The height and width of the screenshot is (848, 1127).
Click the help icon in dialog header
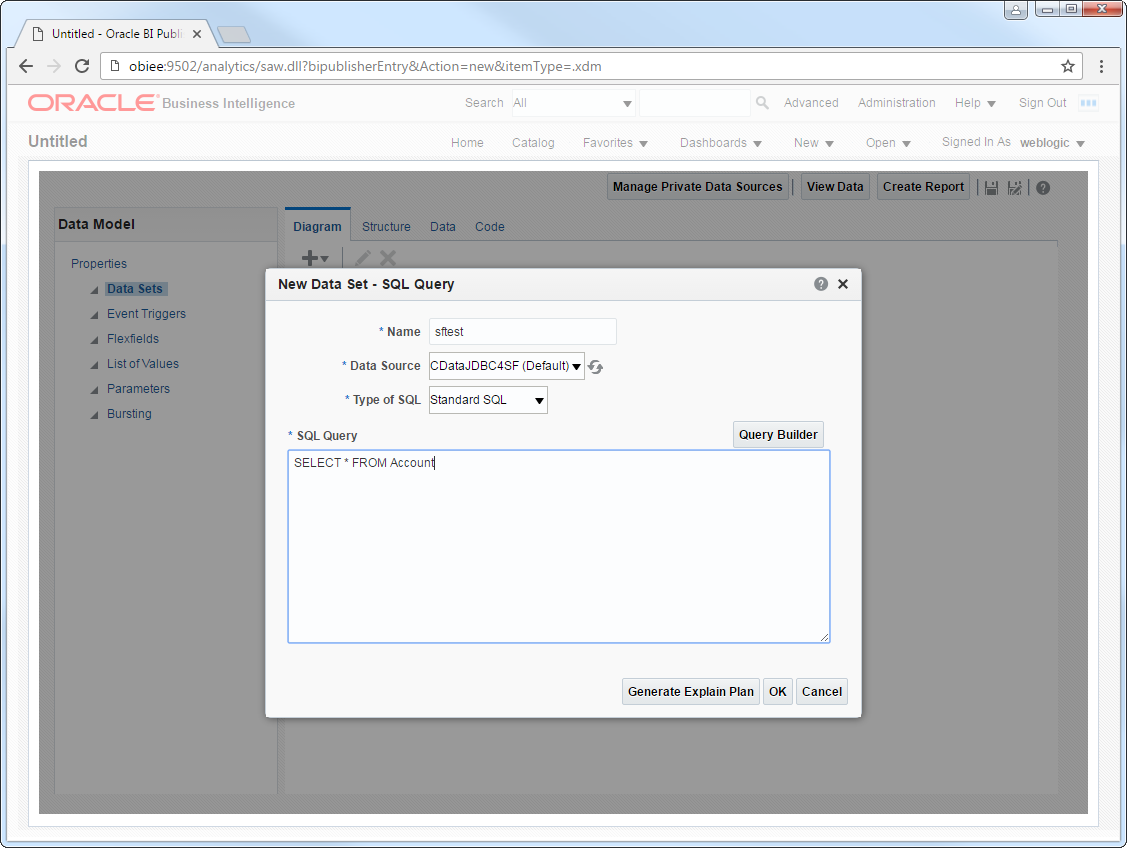[821, 284]
